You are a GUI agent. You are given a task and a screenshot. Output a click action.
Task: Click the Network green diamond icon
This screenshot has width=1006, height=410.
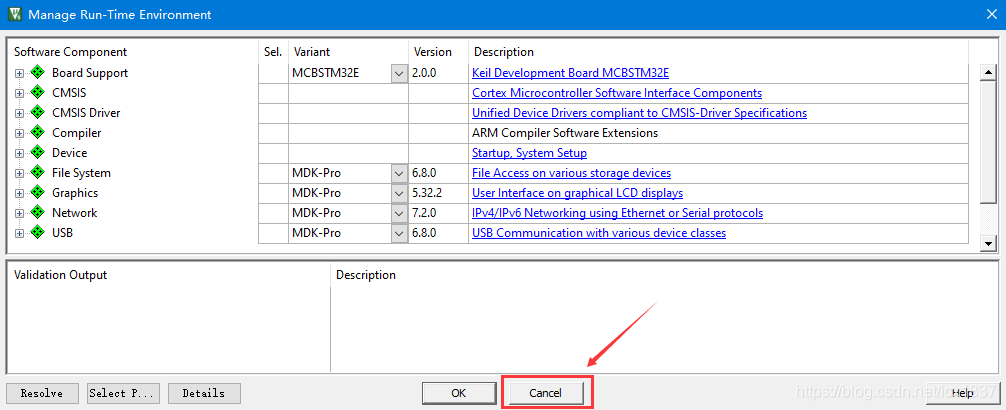[38, 212]
